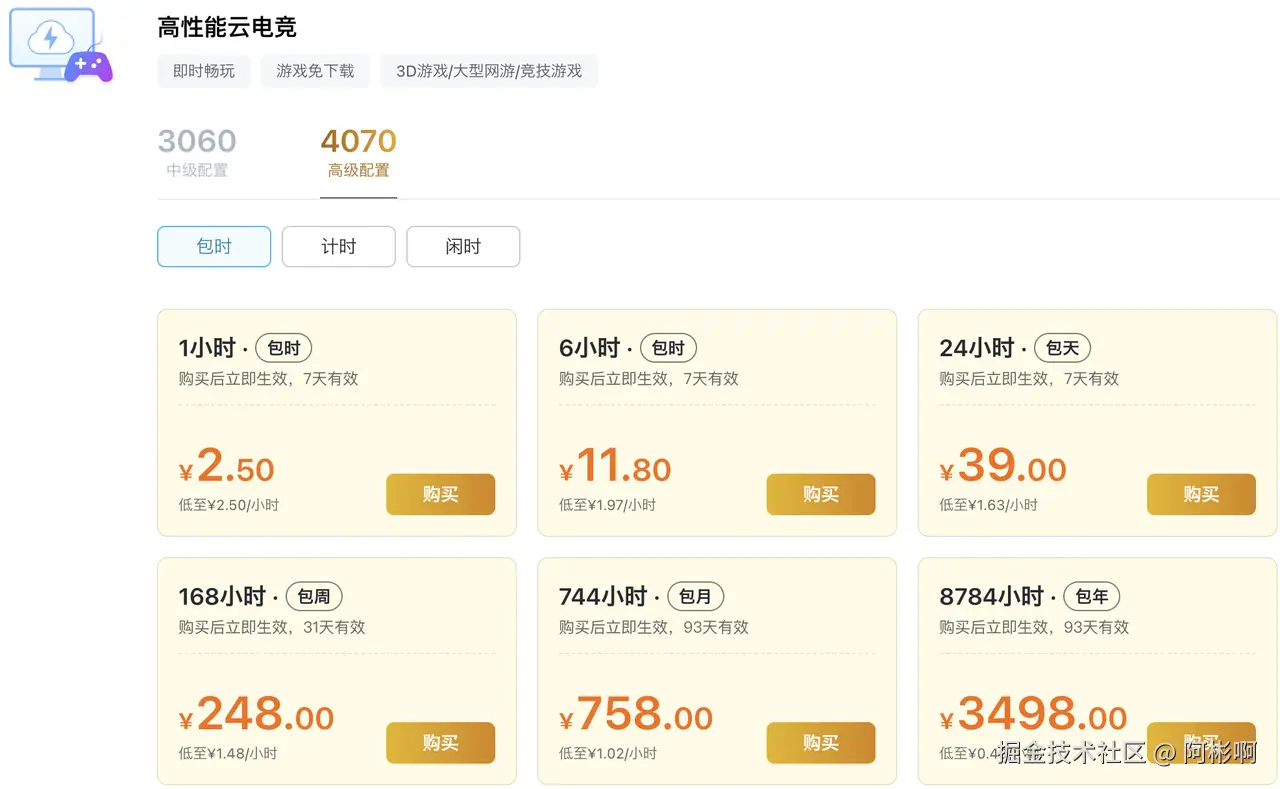Click the 包年 badge on 8784小时 card
This screenshot has height=789, width=1280.
pos(1091,597)
